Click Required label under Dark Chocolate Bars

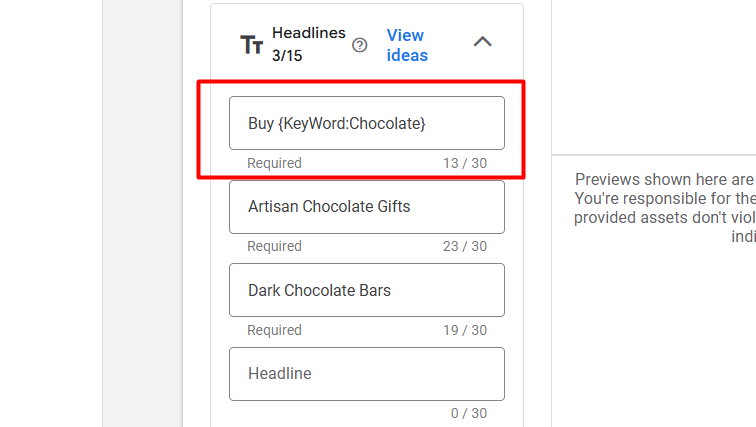[274, 330]
